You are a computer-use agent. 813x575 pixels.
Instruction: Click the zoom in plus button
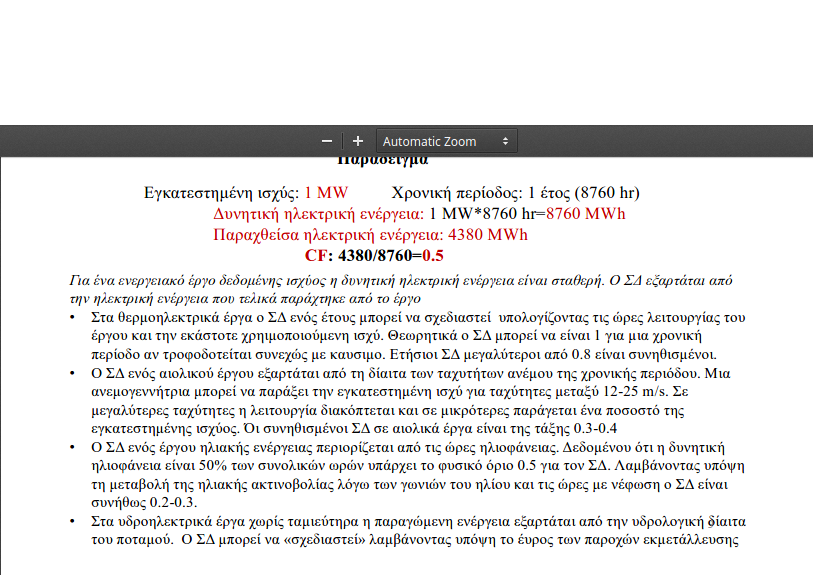[x=358, y=141]
